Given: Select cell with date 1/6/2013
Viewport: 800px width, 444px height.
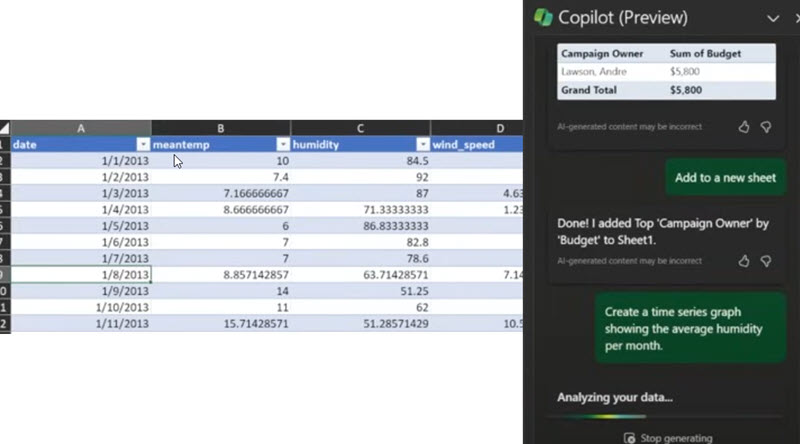Looking at the screenshot, I should click(x=81, y=242).
